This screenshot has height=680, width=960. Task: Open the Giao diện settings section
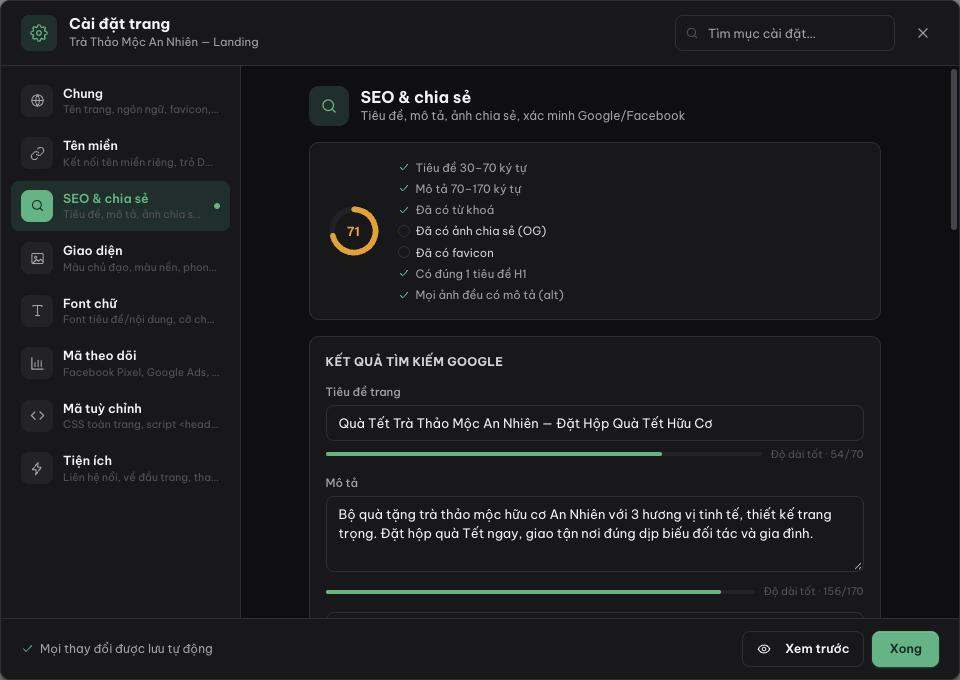(121, 258)
